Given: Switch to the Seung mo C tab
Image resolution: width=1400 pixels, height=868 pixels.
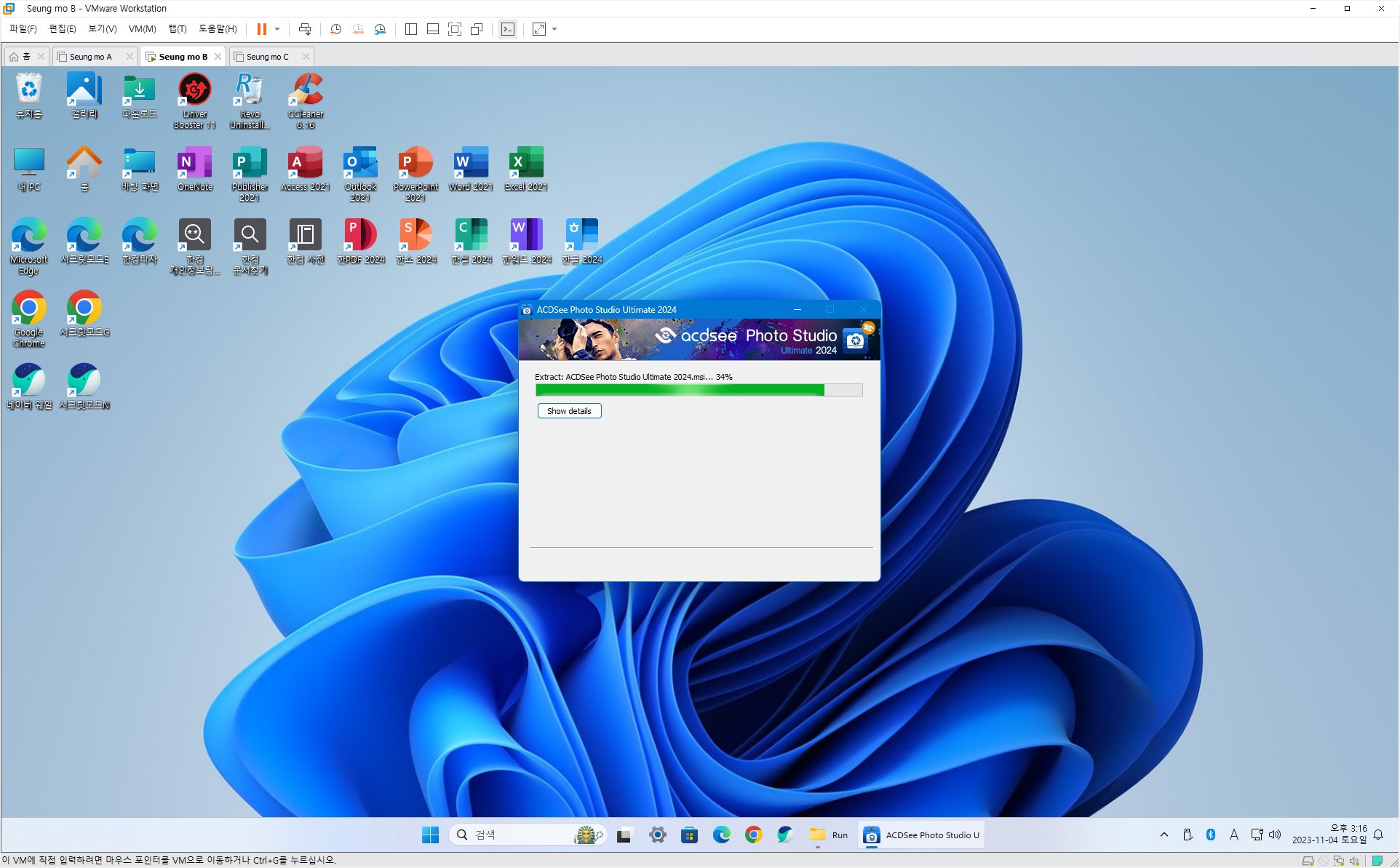Looking at the screenshot, I should pyautogui.click(x=267, y=57).
